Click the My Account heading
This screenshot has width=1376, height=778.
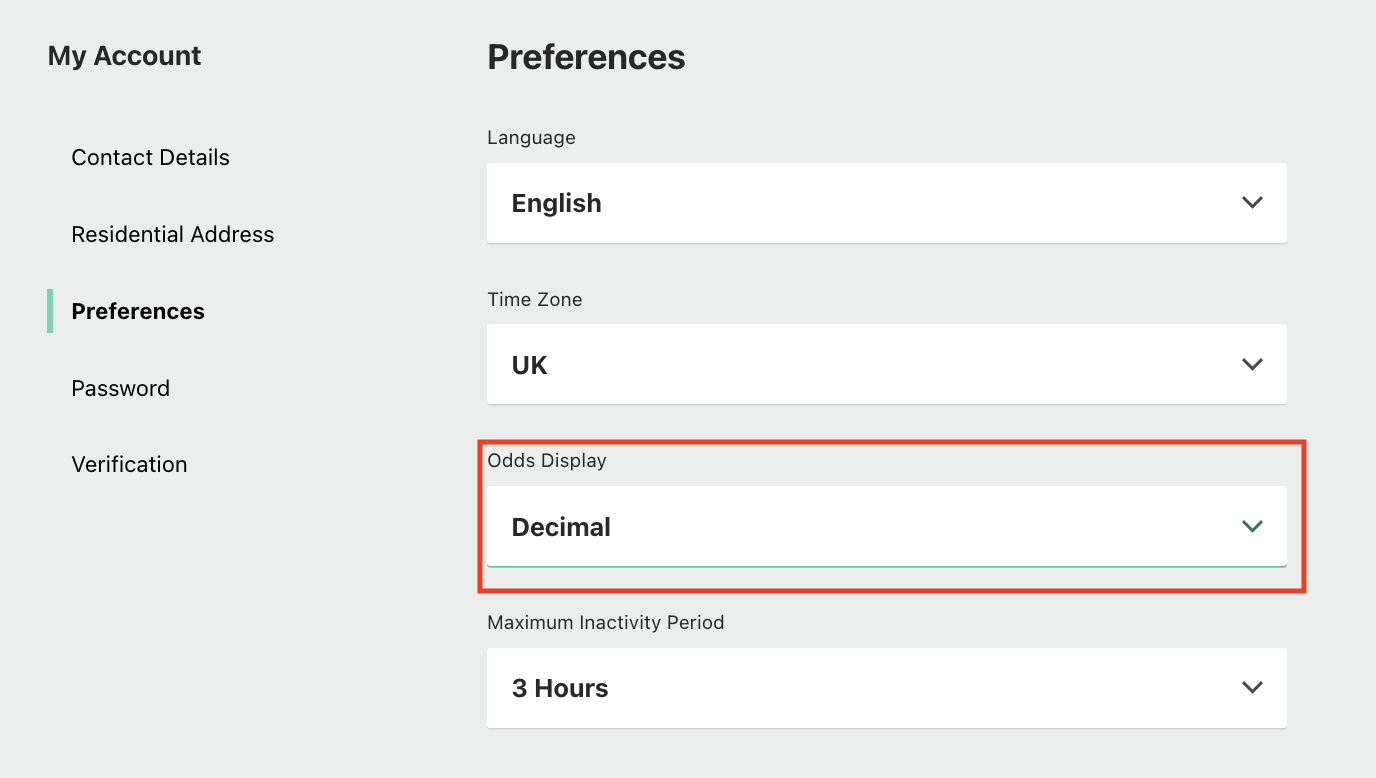[x=124, y=56]
